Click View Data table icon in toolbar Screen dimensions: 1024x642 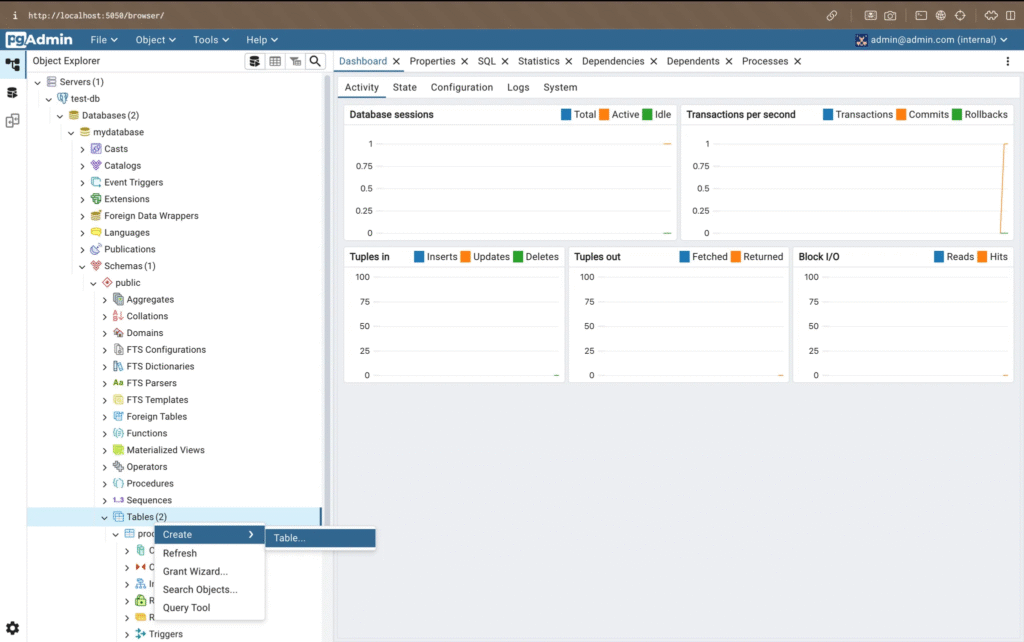point(275,61)
